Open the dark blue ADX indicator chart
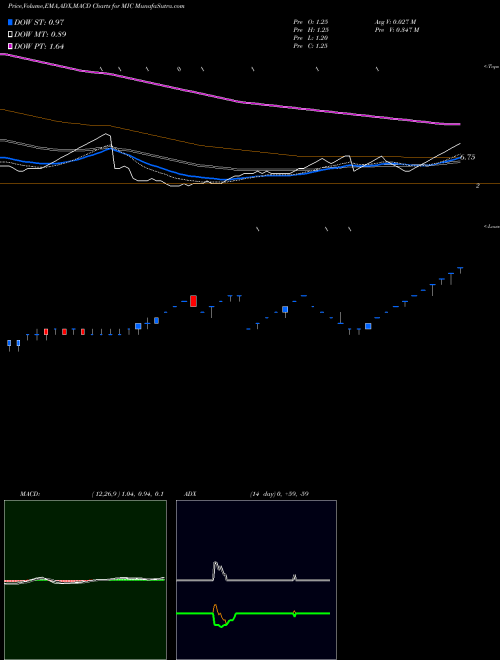500x660 pixels. pos(256,580)
